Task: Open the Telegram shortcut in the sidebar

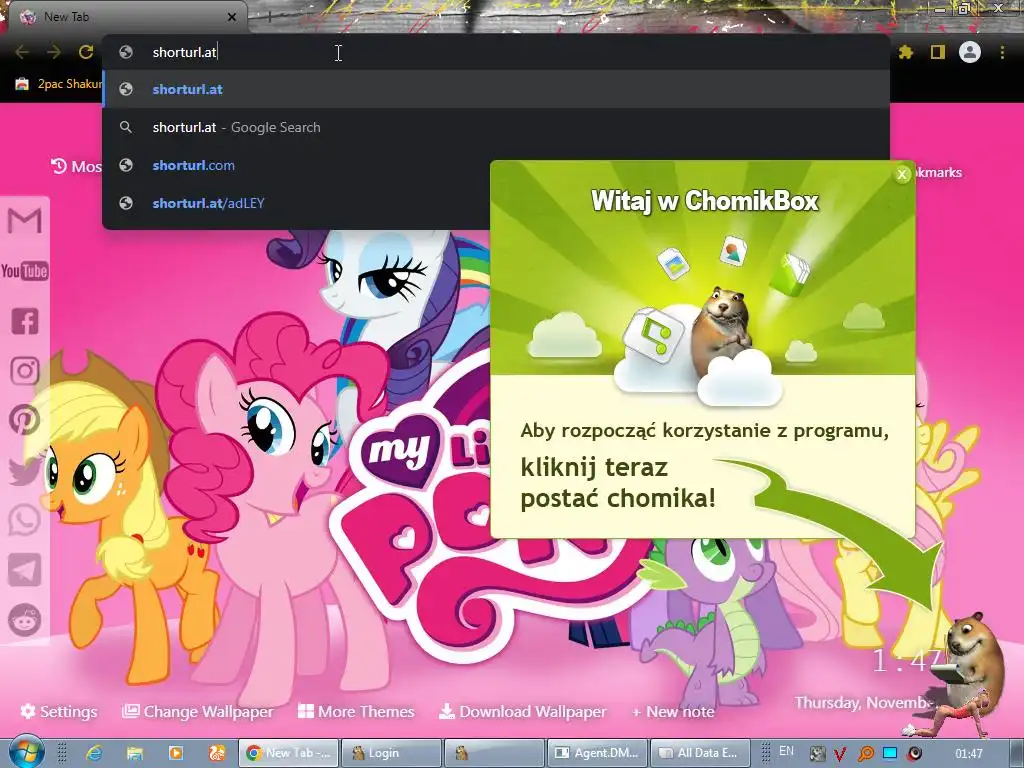Action: 25,570
